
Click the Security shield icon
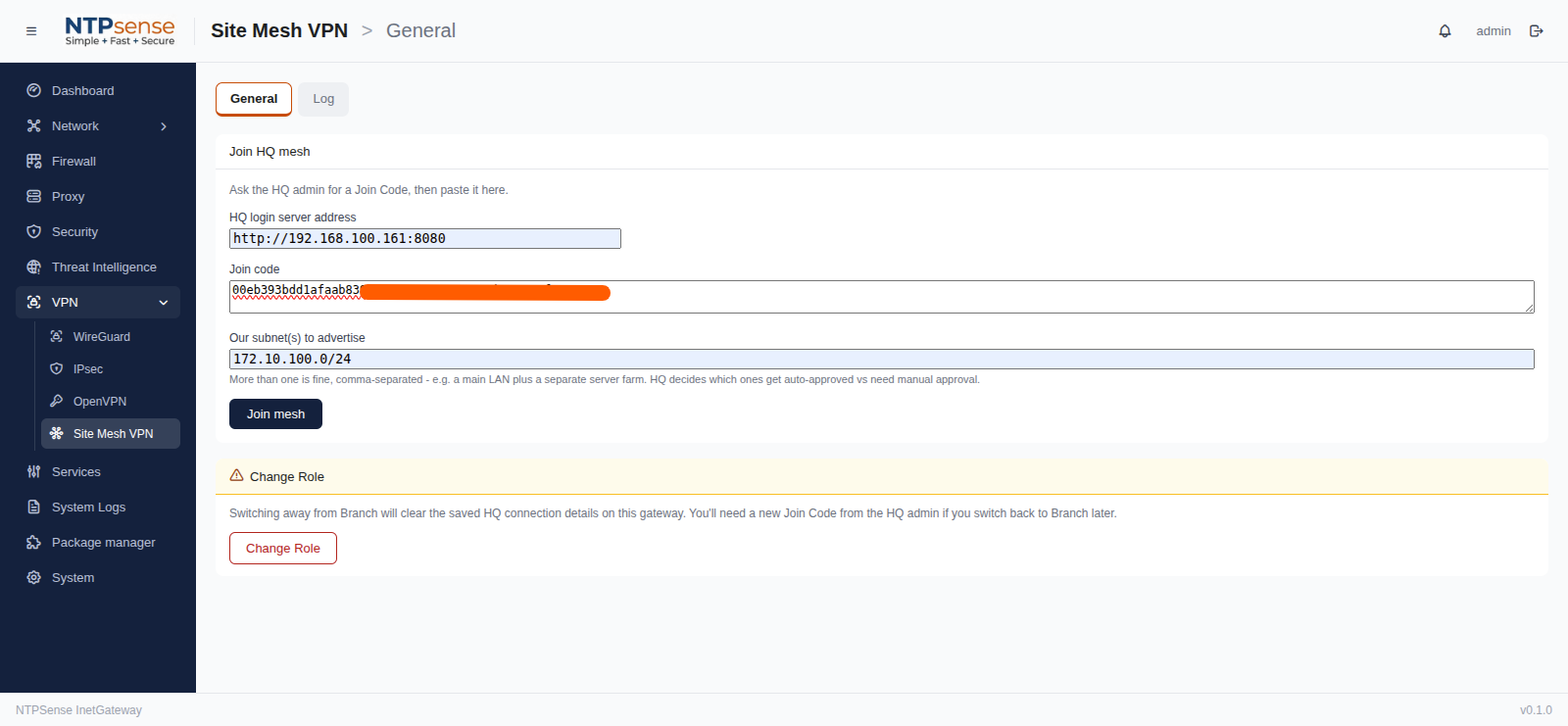pyautogui.click(x=34, y=231)
